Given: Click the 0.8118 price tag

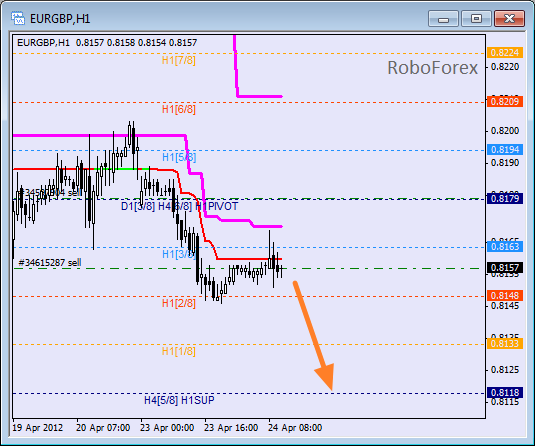Looking at the screenshot, I should 505,392.
